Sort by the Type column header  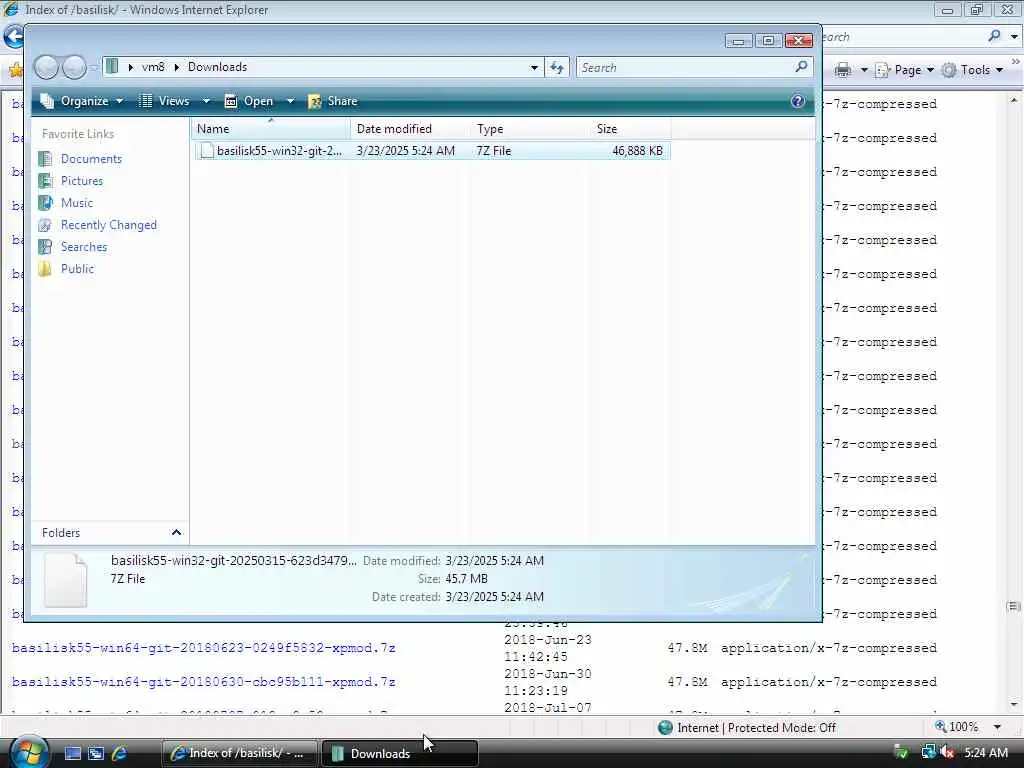(x=530, y=129)
